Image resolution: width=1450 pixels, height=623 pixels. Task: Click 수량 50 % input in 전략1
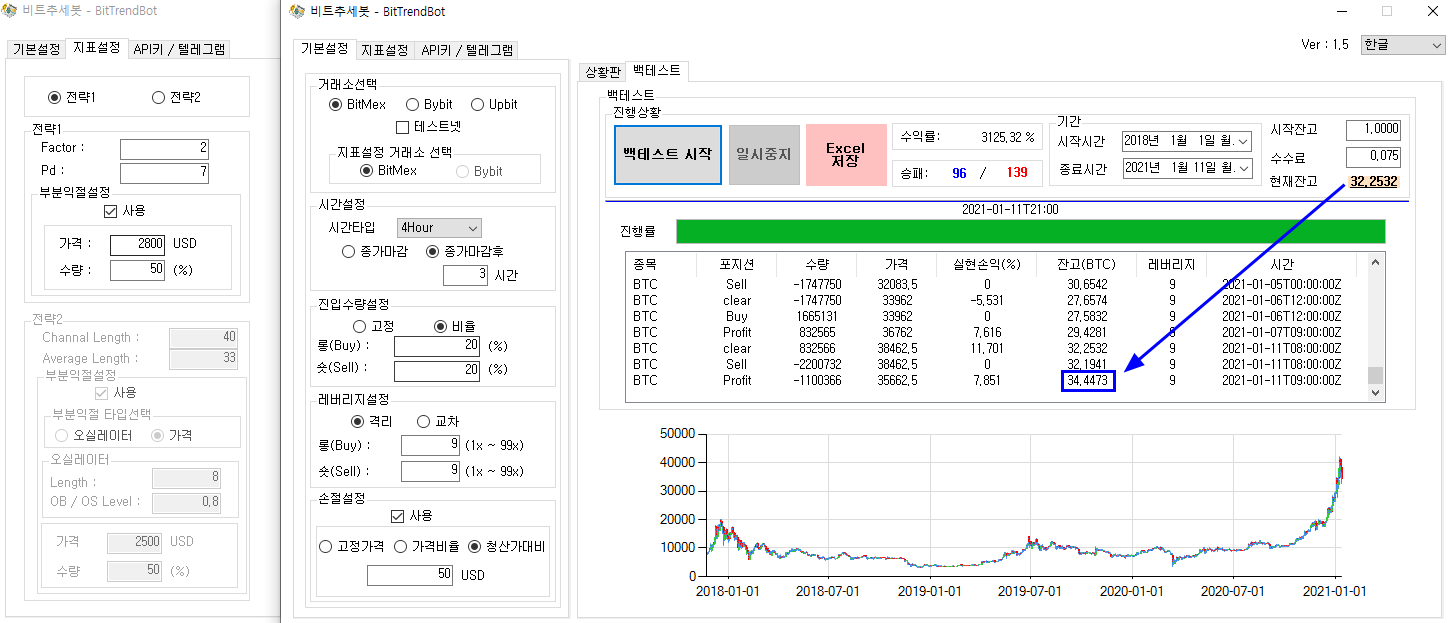point(137,270)
